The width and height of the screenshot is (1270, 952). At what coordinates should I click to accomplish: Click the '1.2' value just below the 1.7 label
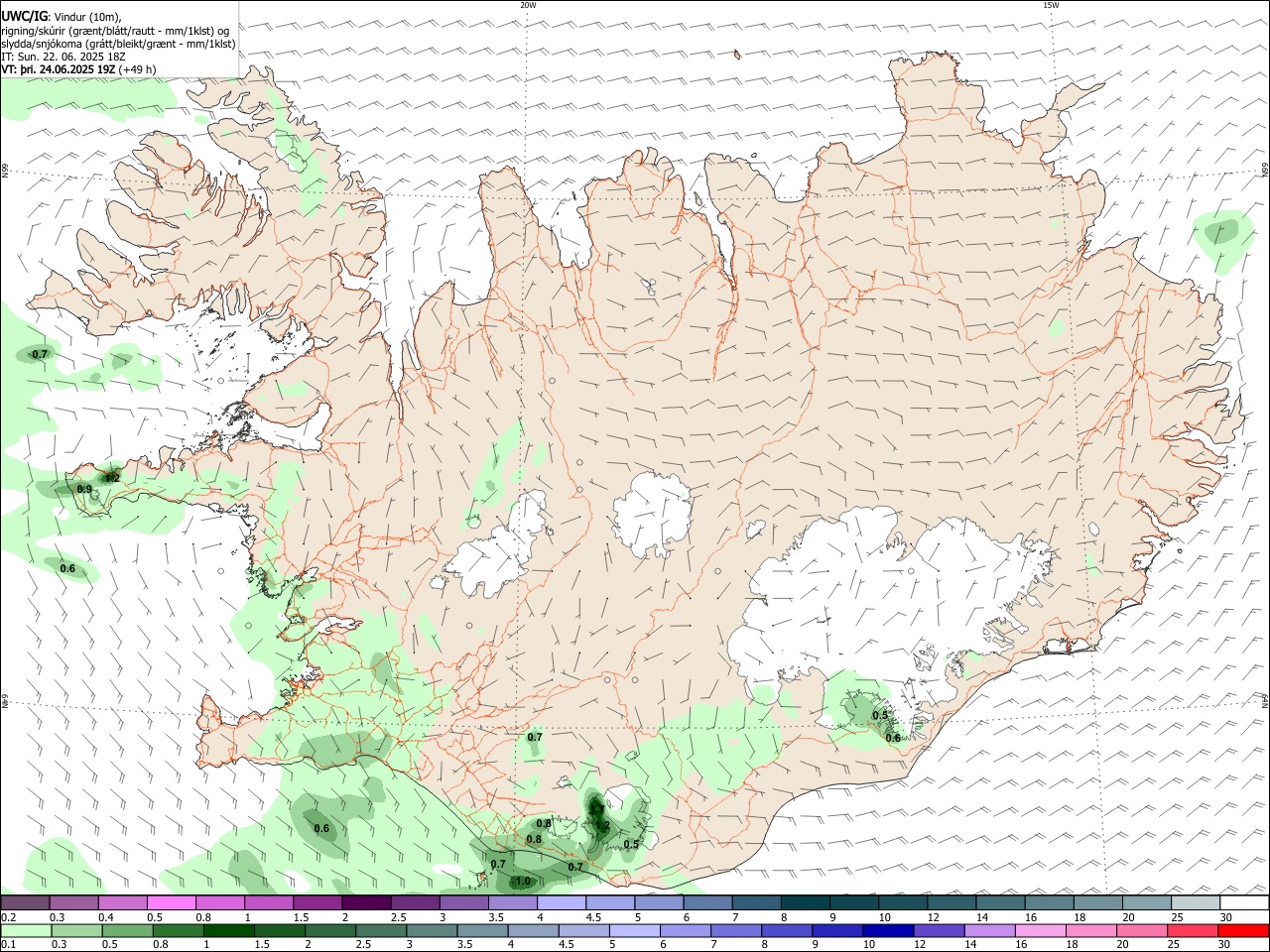coord(602,825)
